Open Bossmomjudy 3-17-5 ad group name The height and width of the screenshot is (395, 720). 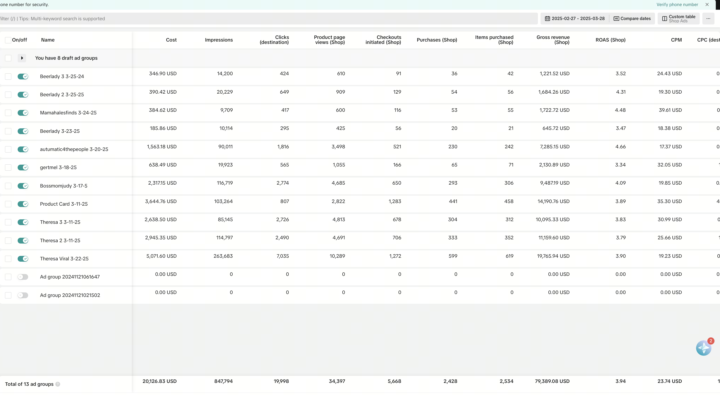[x=63, y=186]
